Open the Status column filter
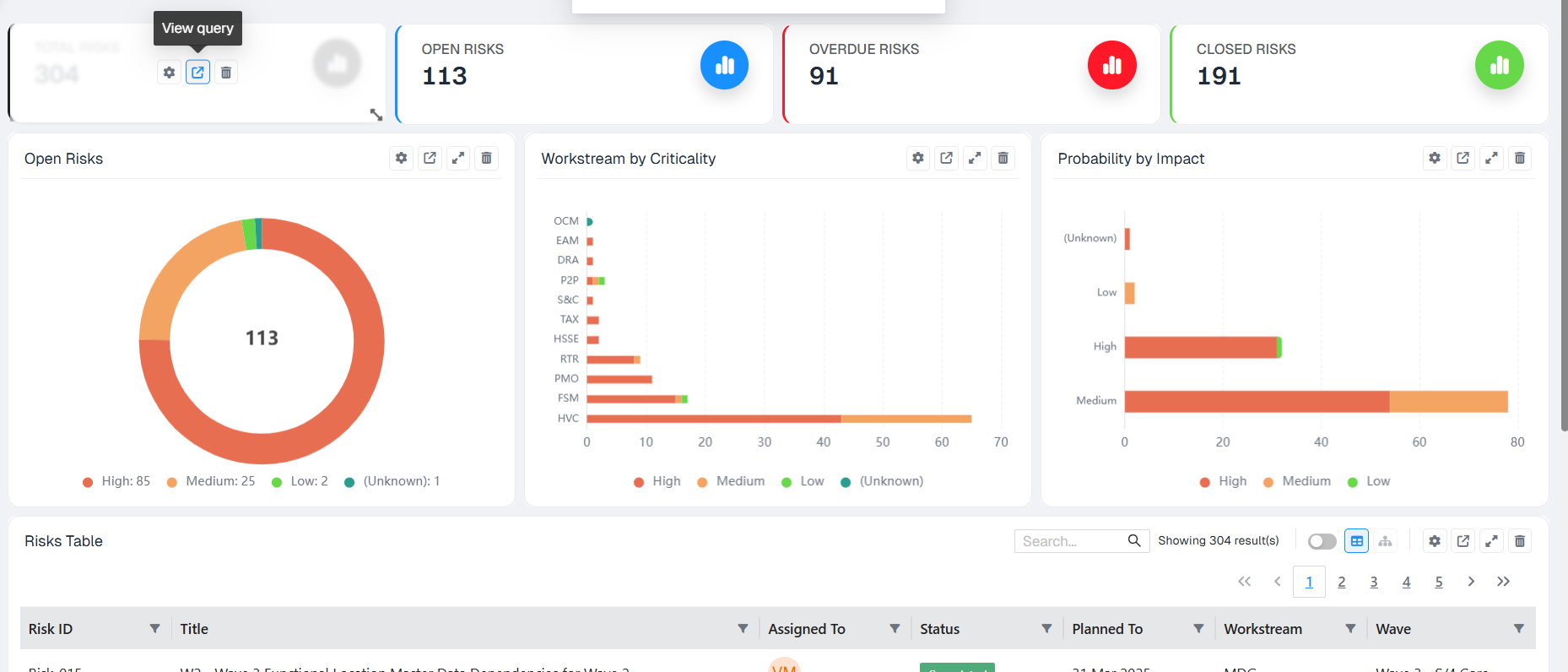 click(1046, 628)
